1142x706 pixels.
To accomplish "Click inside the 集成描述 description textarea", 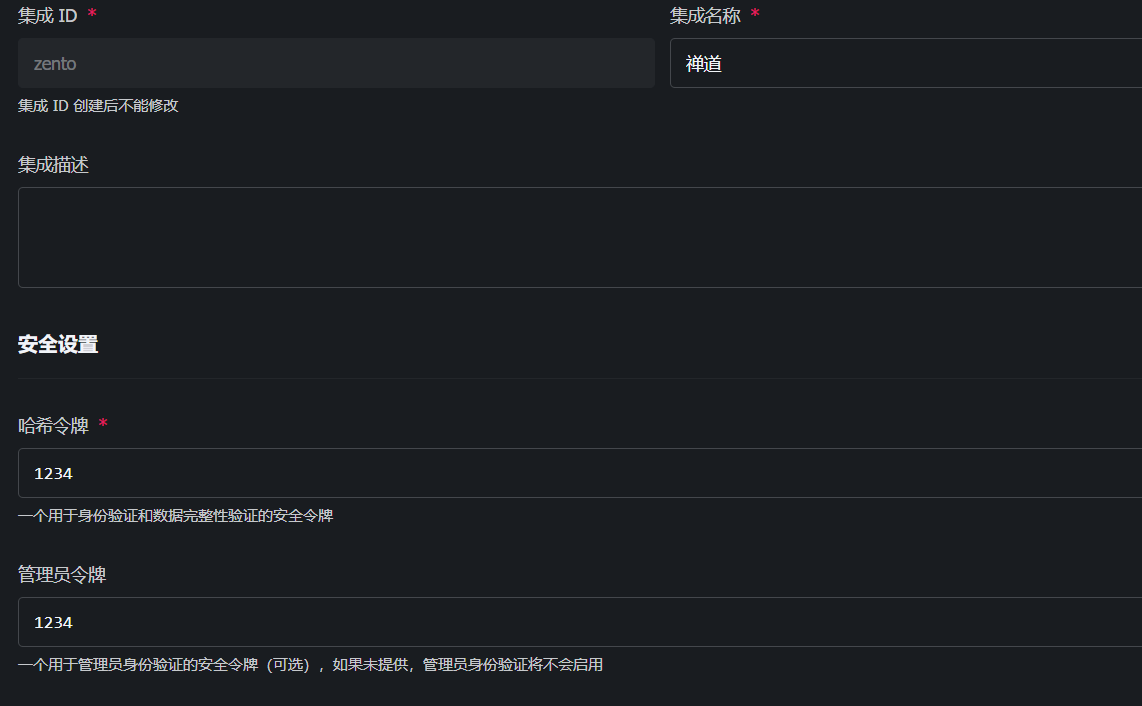I will click(570, 237).
